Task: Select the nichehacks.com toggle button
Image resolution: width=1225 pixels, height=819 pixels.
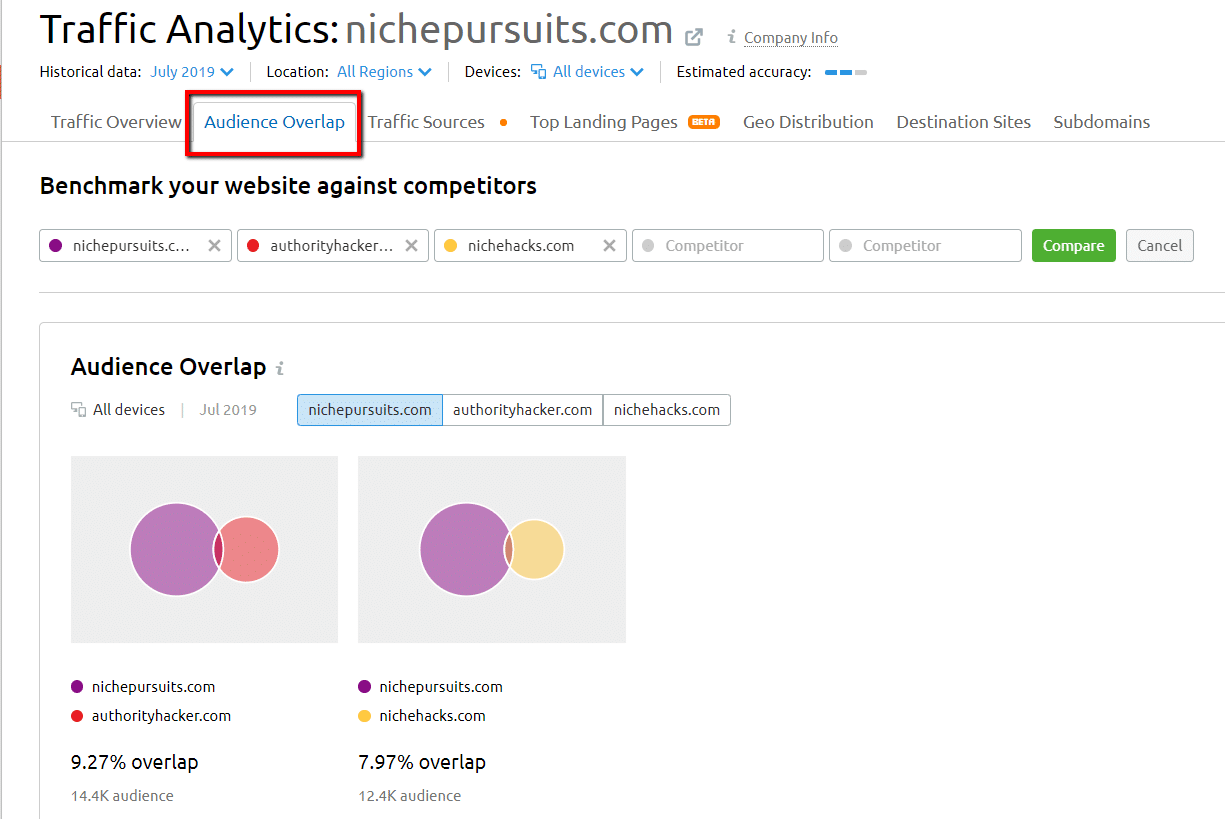Action: point(666,410)
